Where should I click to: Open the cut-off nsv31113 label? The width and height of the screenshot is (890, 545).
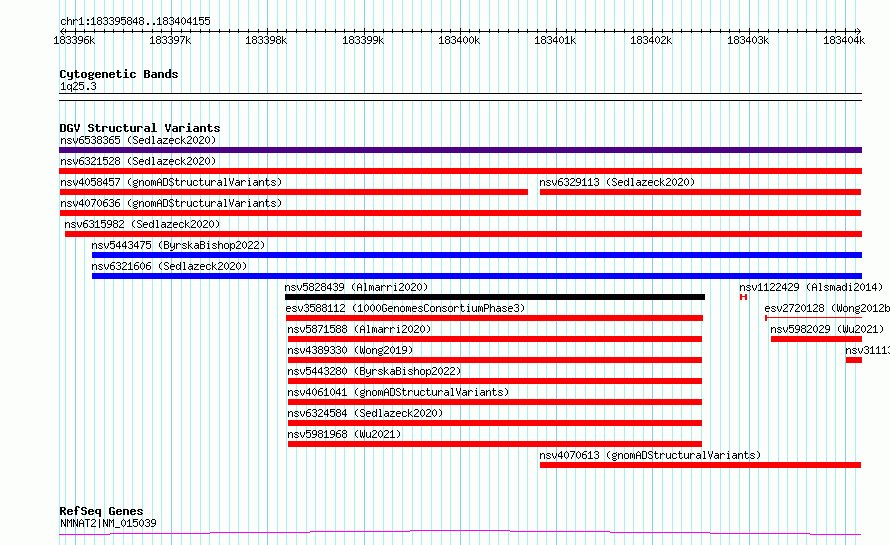(x=867, y=350)
